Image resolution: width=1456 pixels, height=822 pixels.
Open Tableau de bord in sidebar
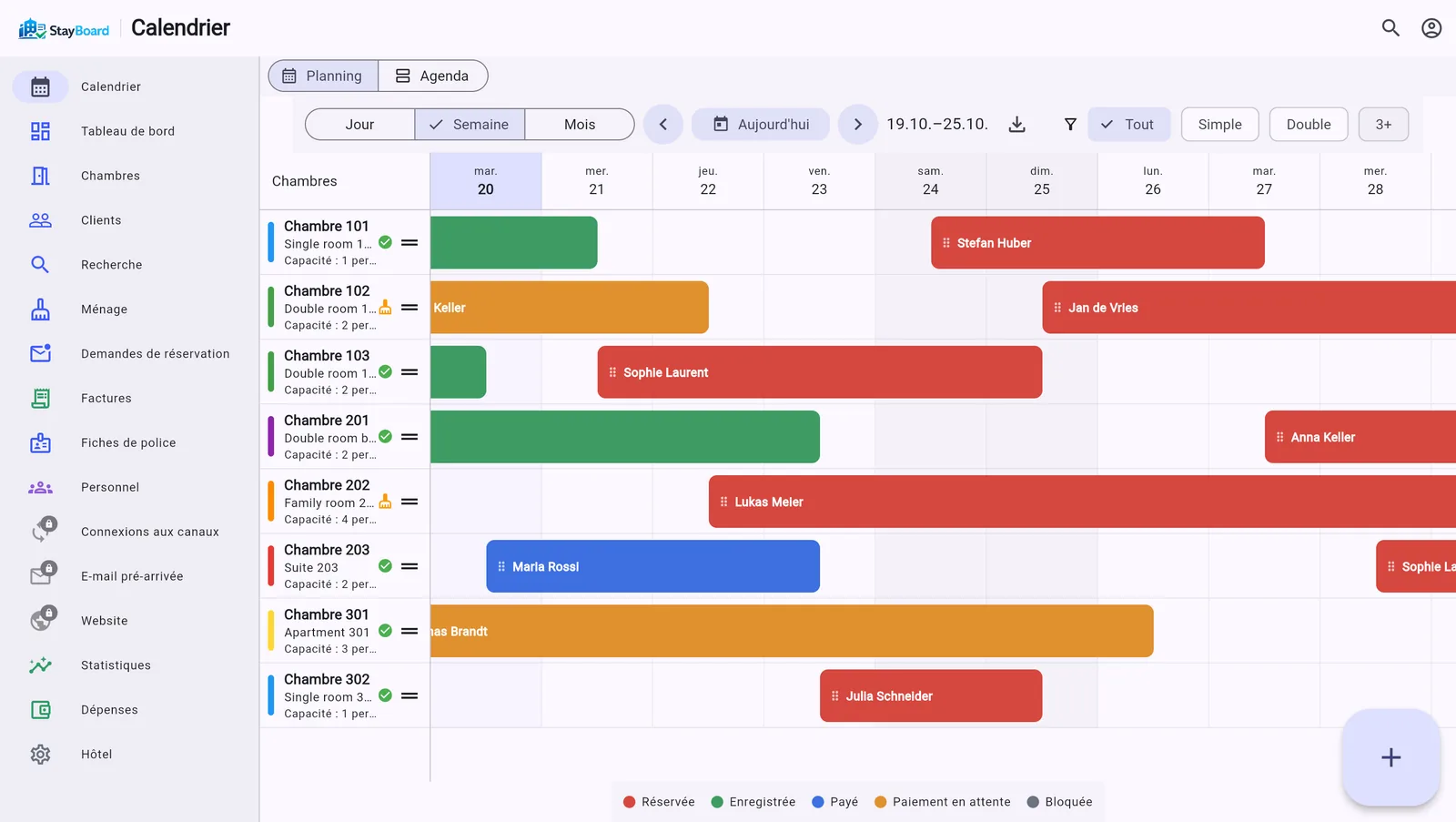click(x=127, y=131)
